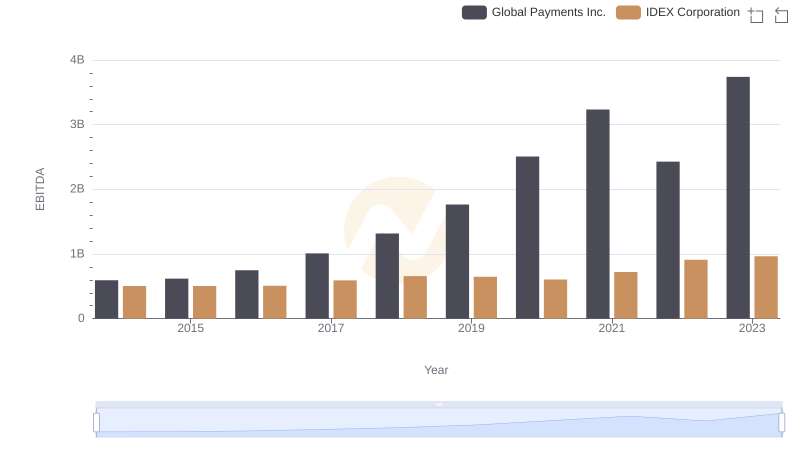
Task: Select Global Payments 2017 bar
Action: click(x=317, y=286)
